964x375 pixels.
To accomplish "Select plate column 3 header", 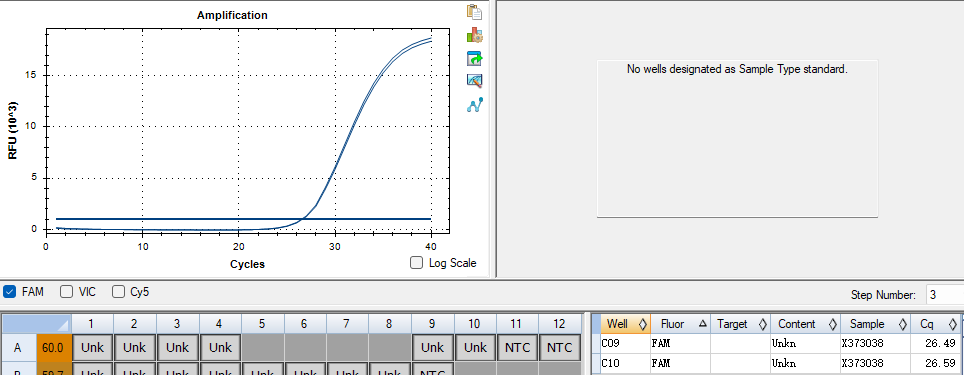I will click(x=177, y=324).
